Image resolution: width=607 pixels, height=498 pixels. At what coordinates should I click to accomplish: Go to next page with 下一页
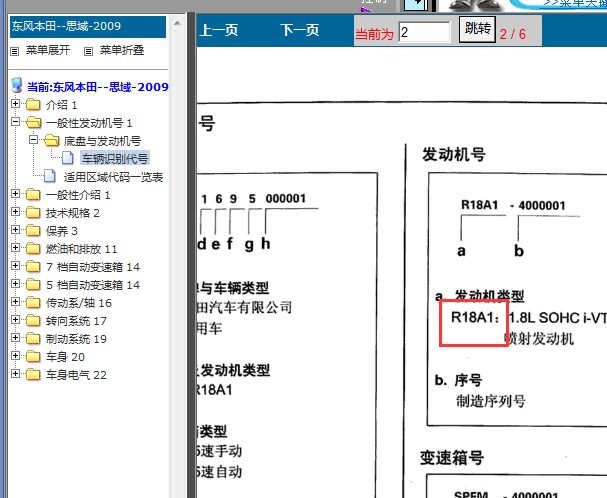pos(300,30)
